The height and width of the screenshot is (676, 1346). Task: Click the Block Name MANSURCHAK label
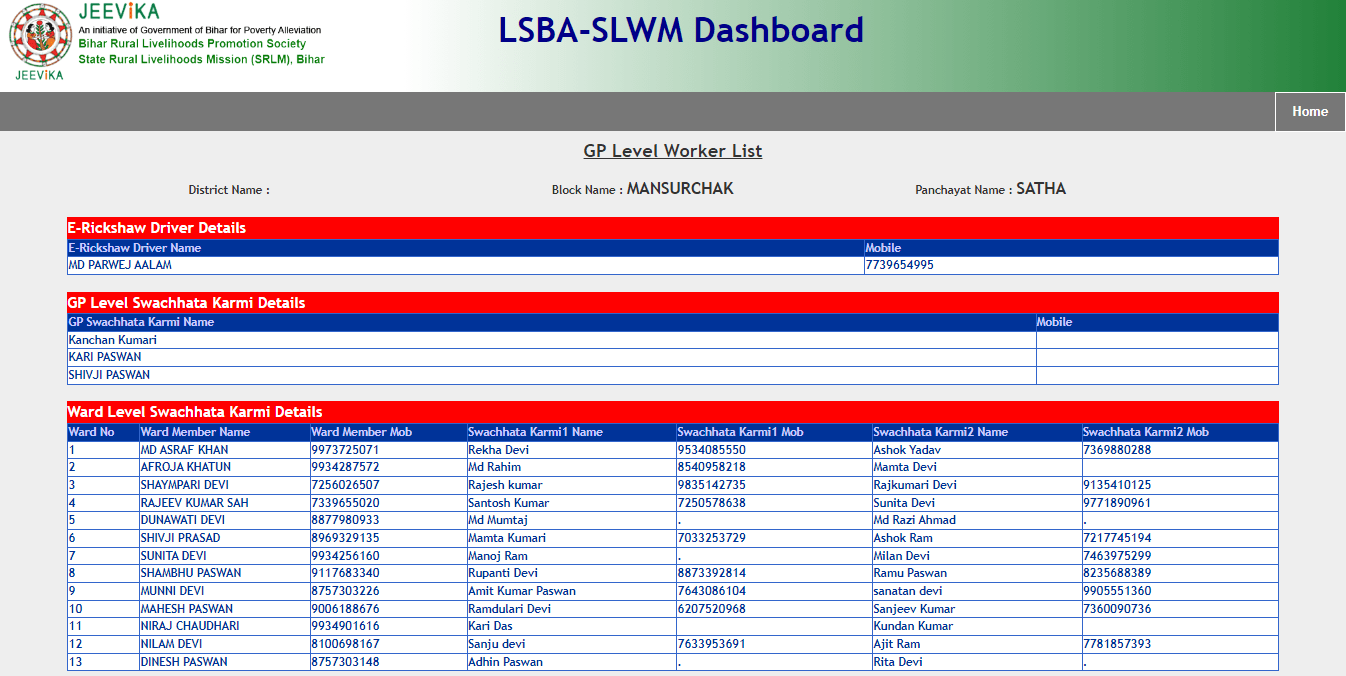[644, 188]
